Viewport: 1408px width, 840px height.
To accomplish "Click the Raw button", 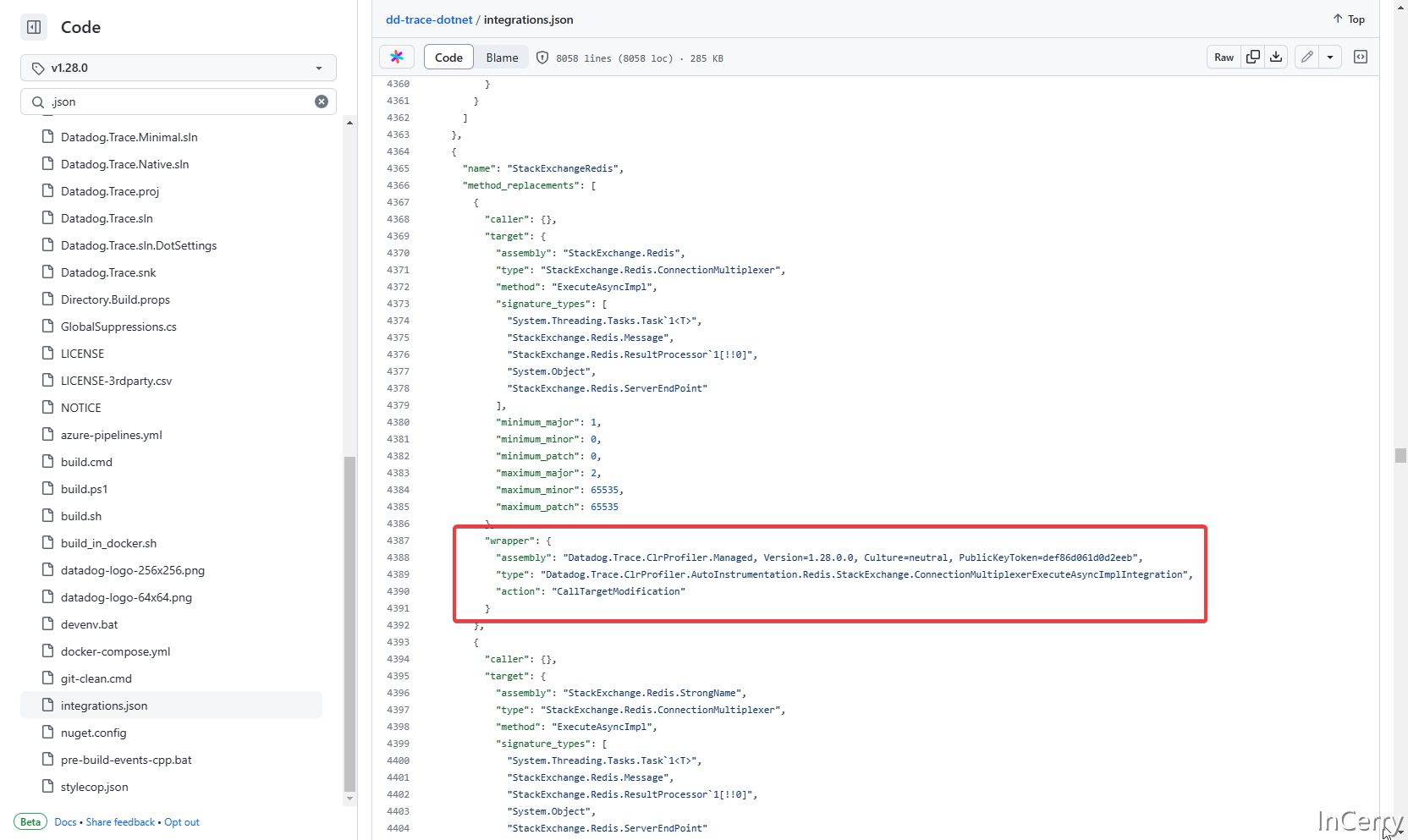I will pos(1224,58).
